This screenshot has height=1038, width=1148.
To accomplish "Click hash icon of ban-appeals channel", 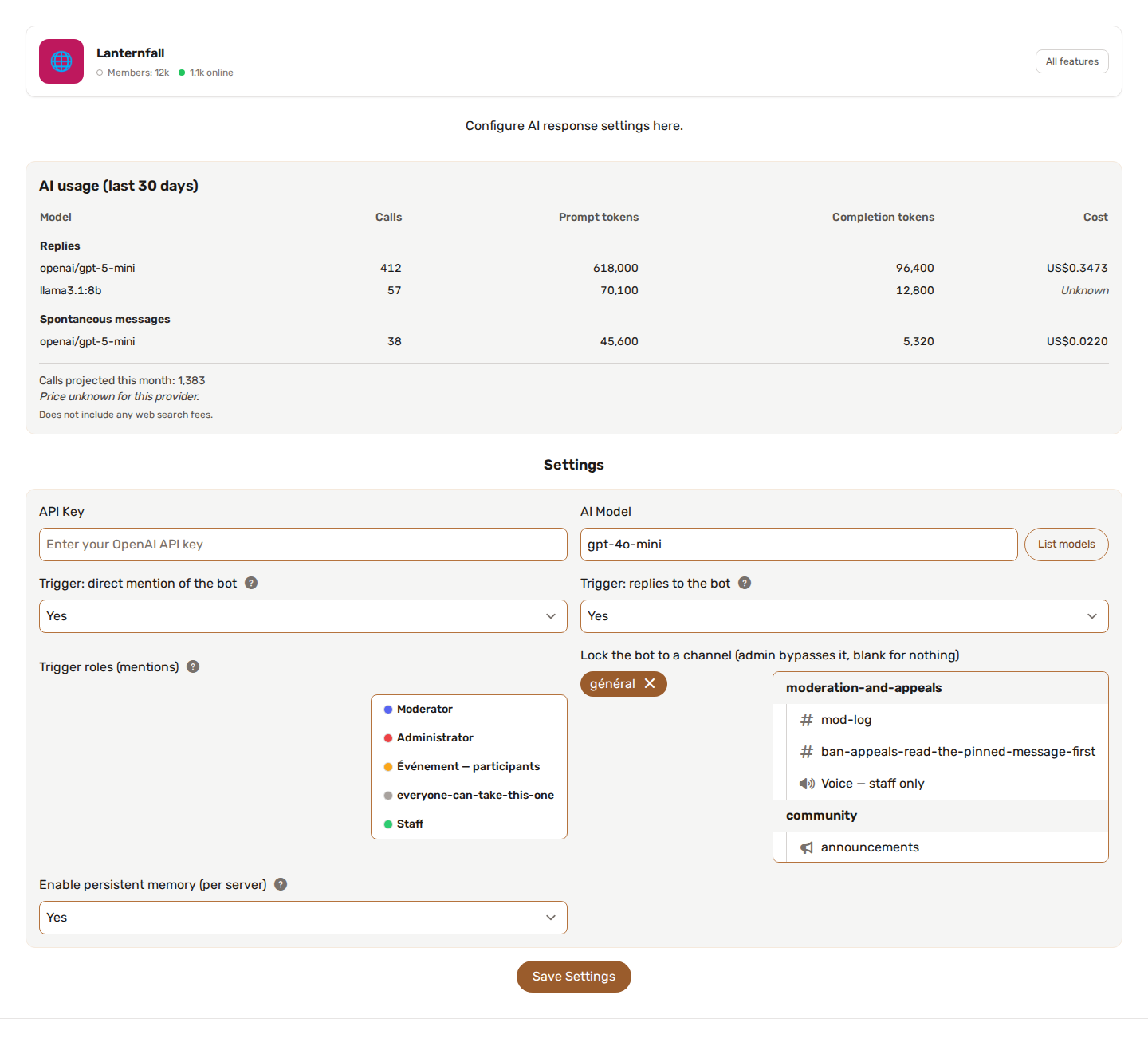I will (x=807, y=752).
